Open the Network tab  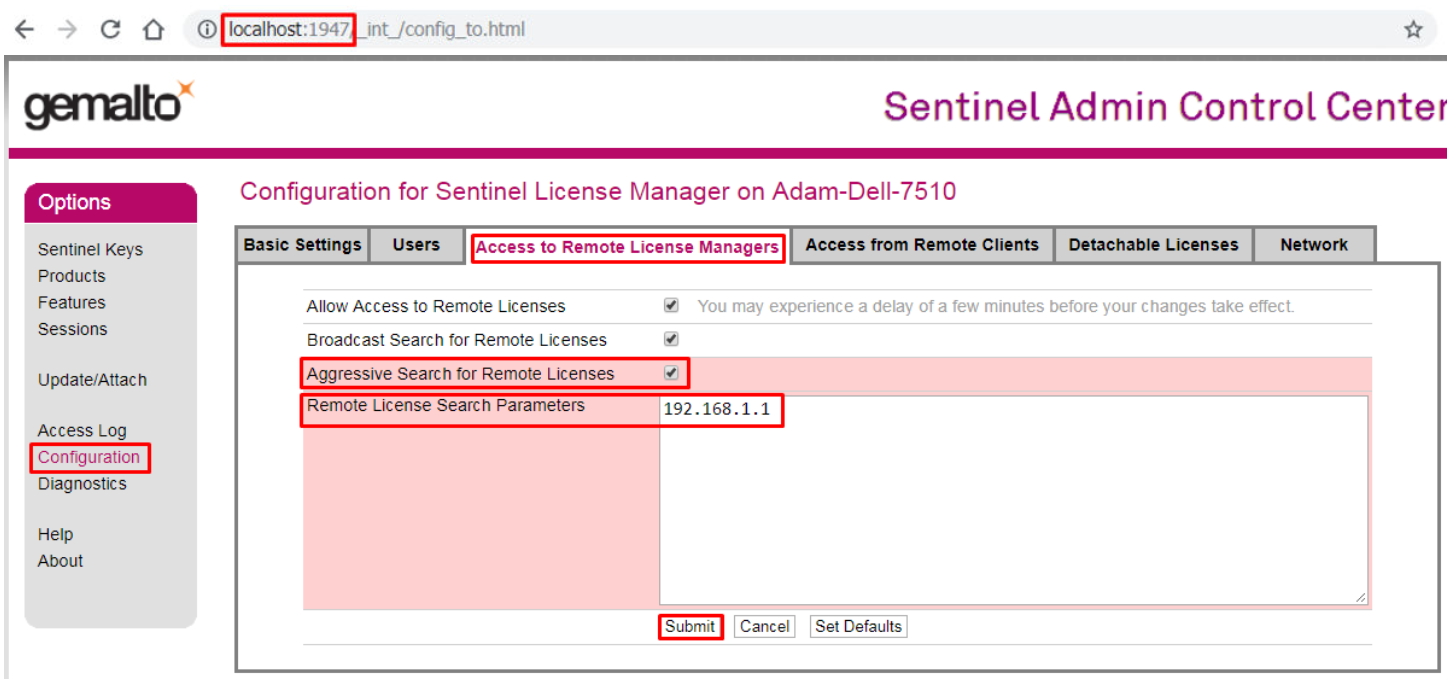pyautogui.click(x=1313, y=245)
